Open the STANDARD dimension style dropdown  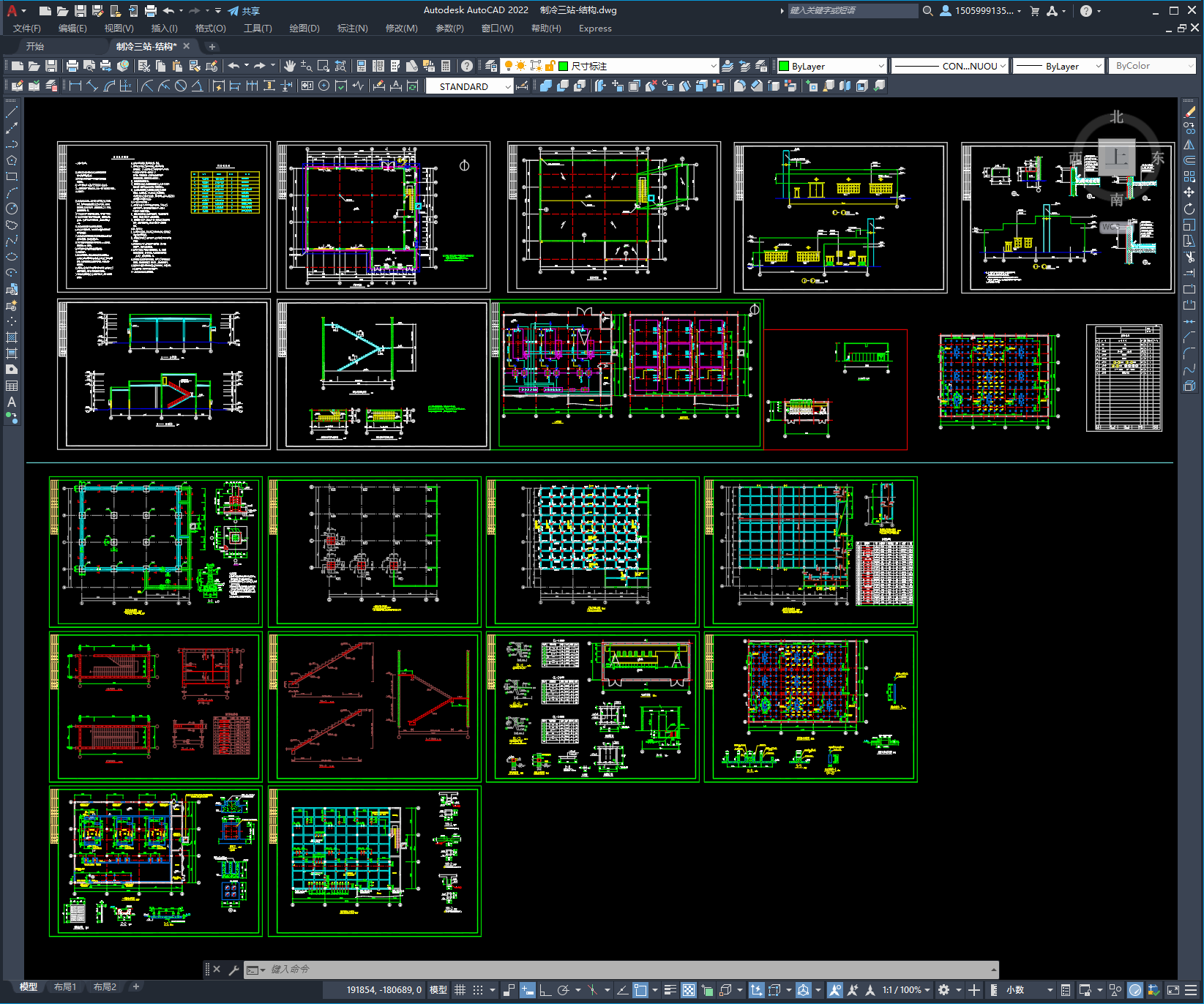coord(469,86)
